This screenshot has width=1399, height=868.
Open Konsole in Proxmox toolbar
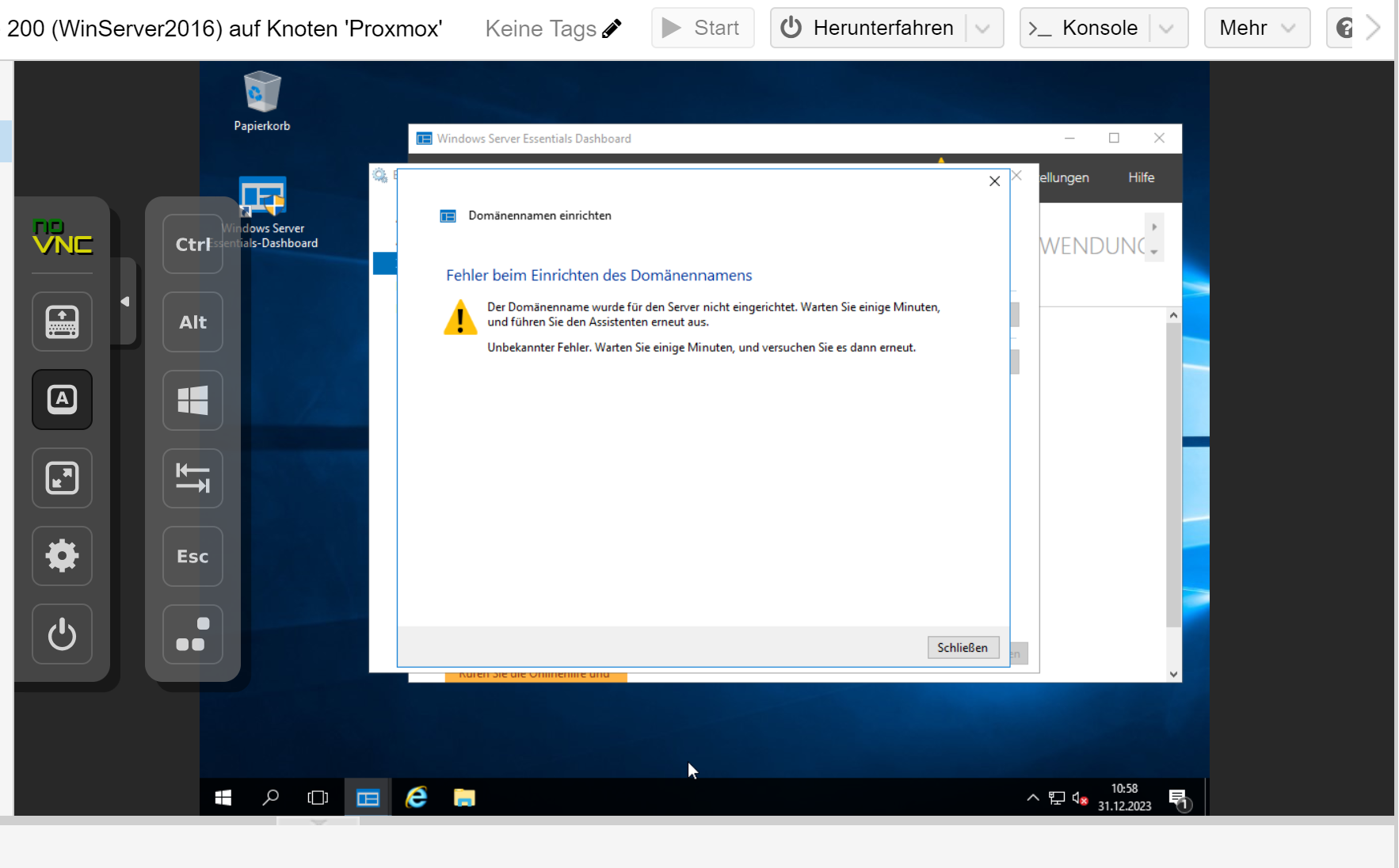click(x=1085, y=28)
